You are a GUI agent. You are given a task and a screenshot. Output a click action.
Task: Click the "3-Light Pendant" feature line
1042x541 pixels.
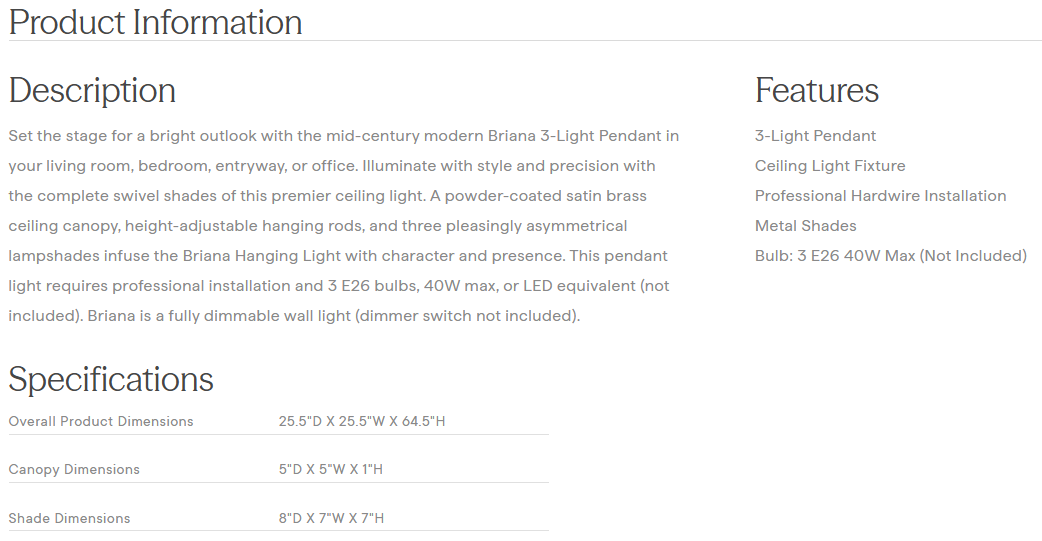[815, 136]
